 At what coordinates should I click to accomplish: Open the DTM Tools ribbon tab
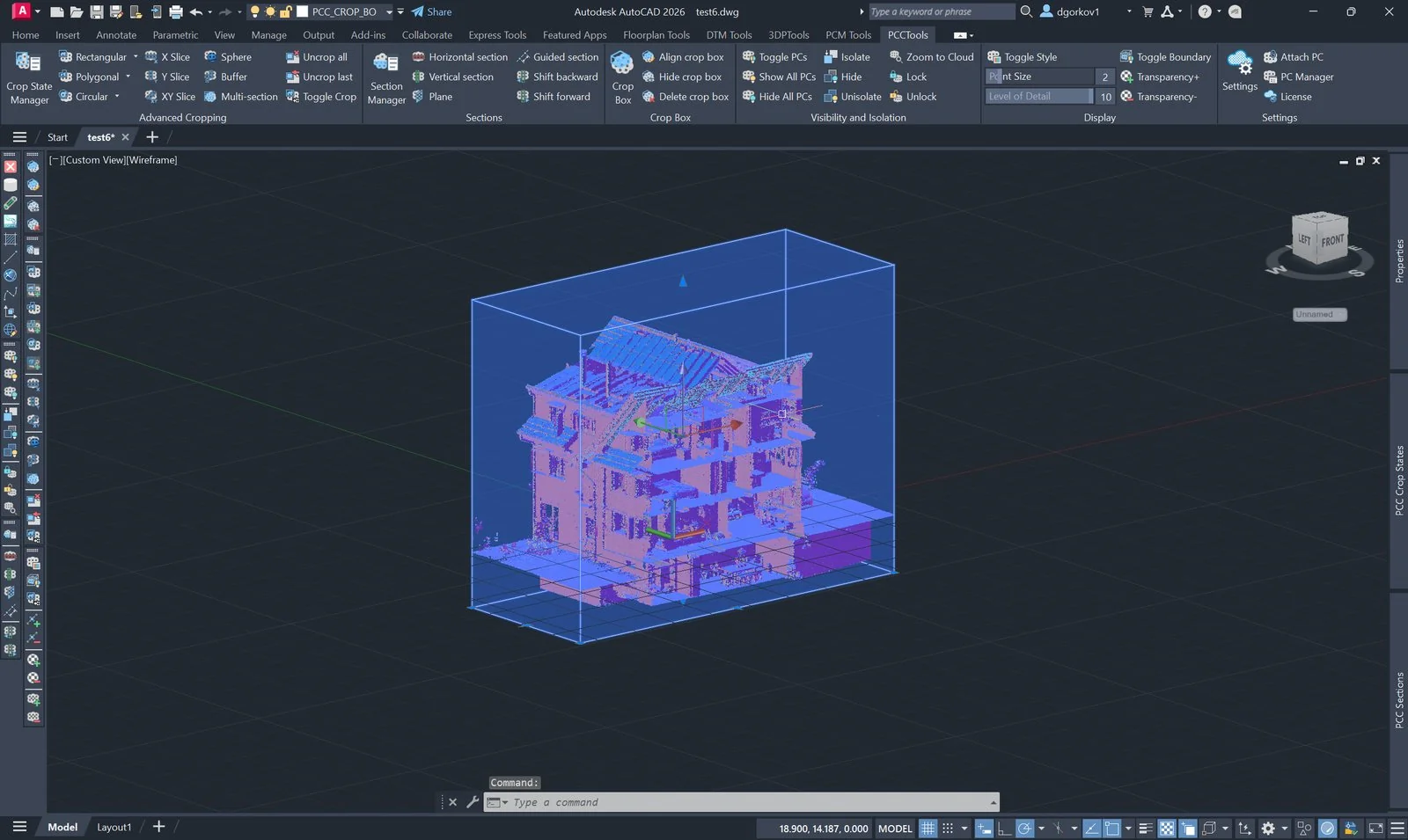point(729,35)
